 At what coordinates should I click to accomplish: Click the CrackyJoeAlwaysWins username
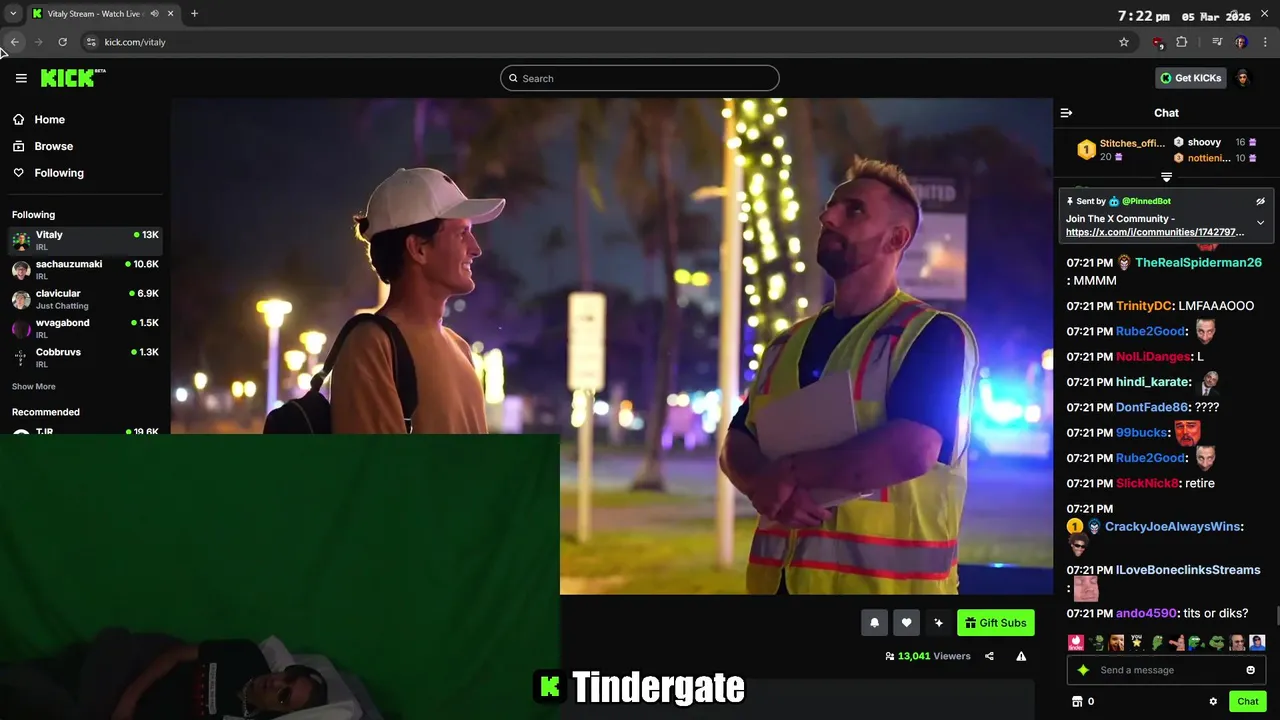1173,527
